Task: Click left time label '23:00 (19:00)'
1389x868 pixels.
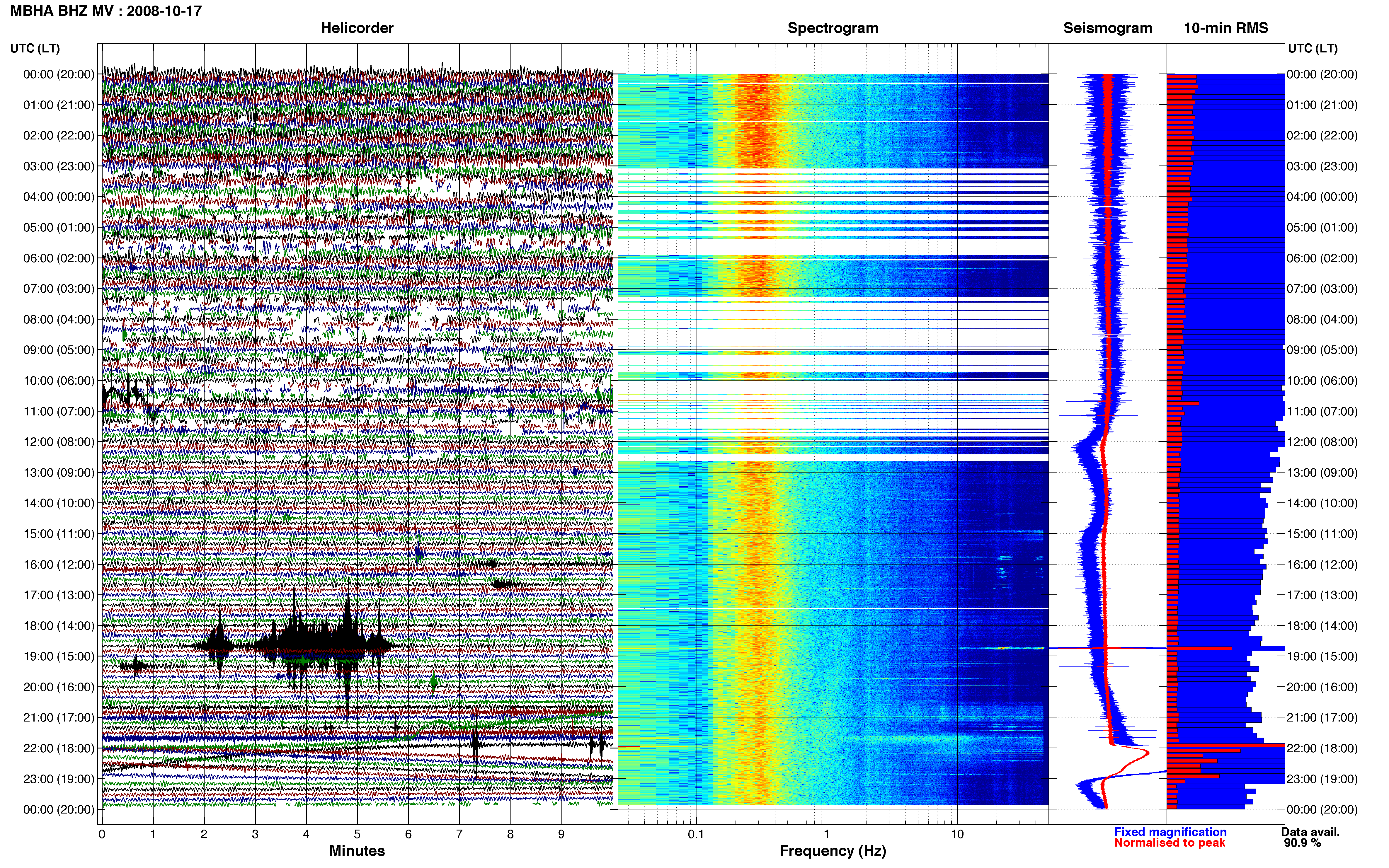Action: (59, 779)
